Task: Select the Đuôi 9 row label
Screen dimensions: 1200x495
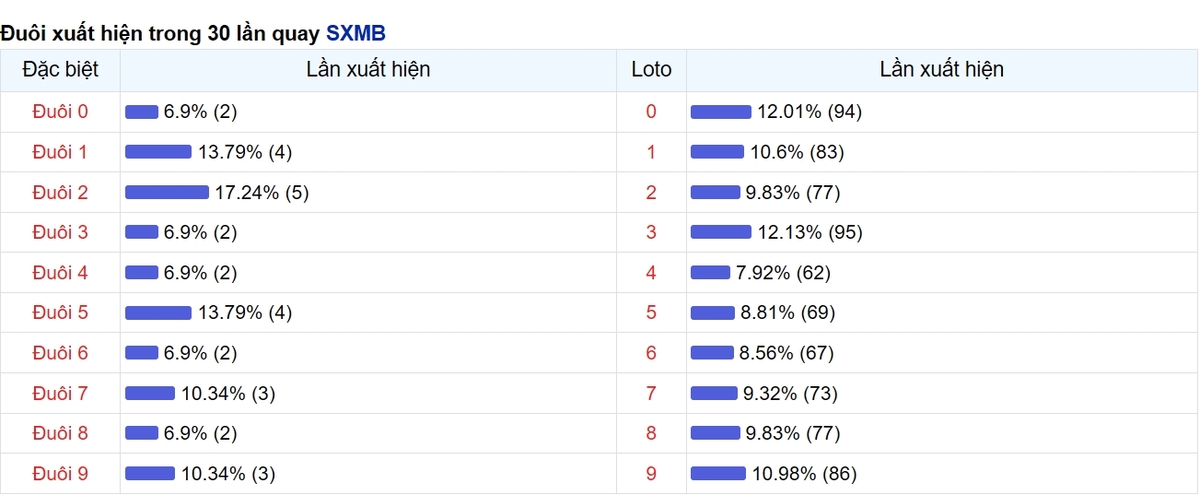Action: point(60,473)
